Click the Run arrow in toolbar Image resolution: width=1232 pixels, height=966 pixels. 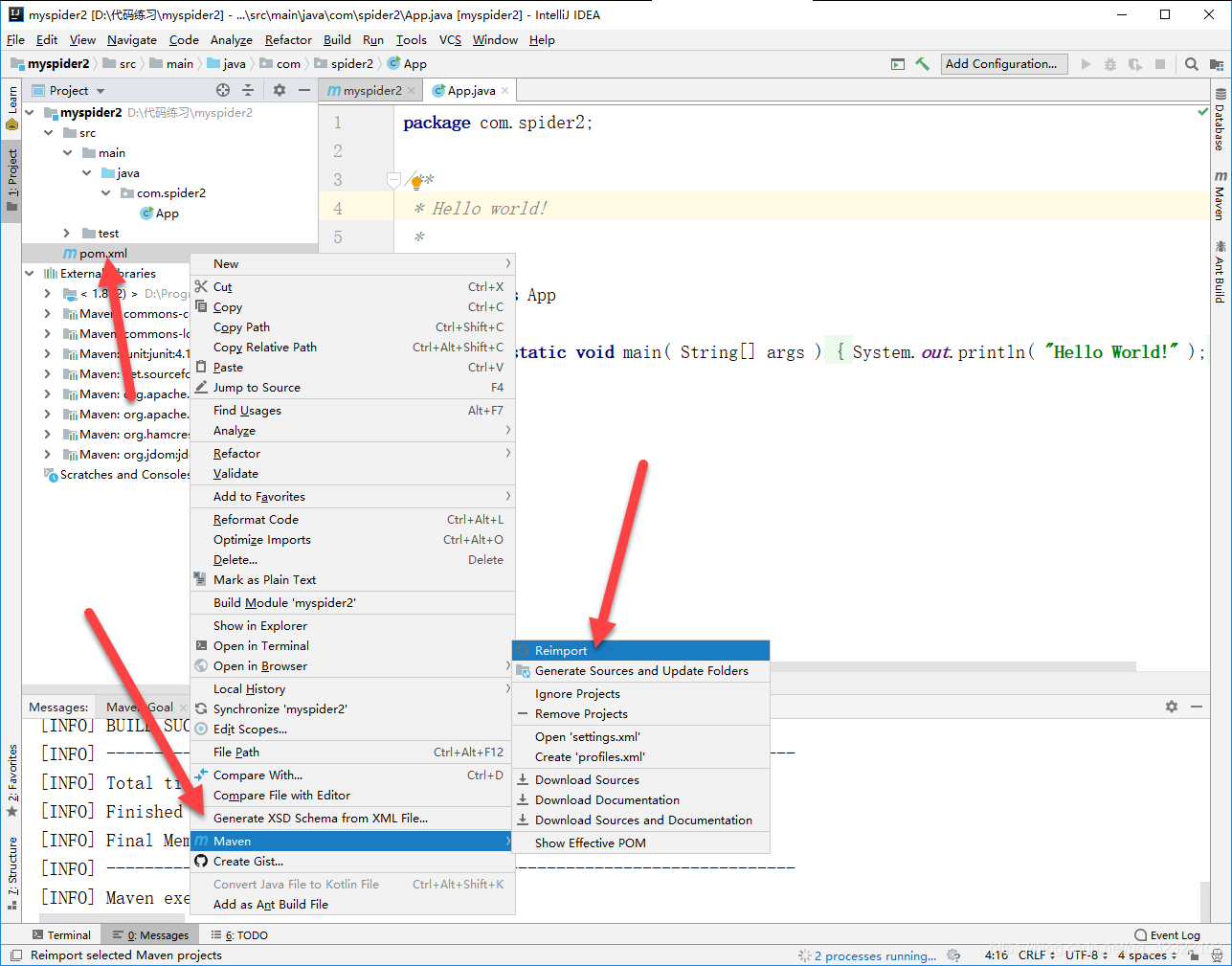pos(1086,64)
